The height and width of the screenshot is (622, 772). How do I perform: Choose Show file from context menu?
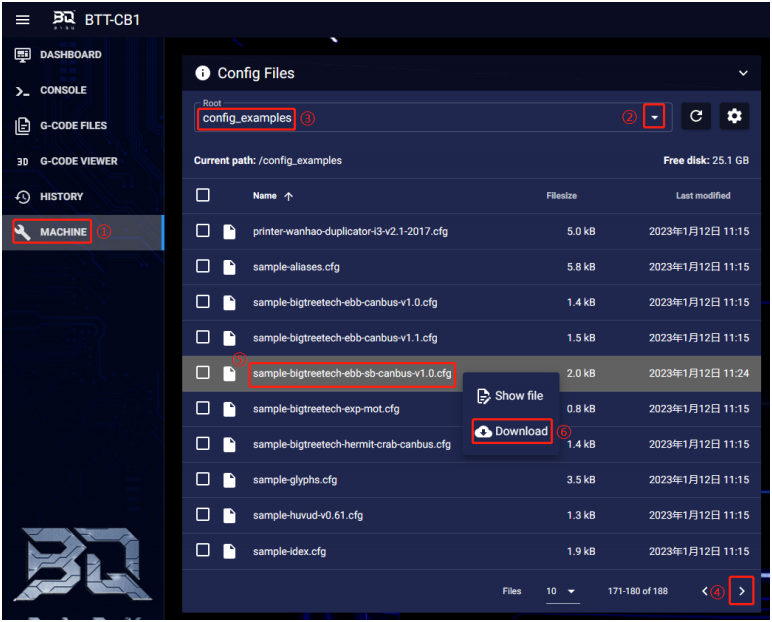coord(510,396)
